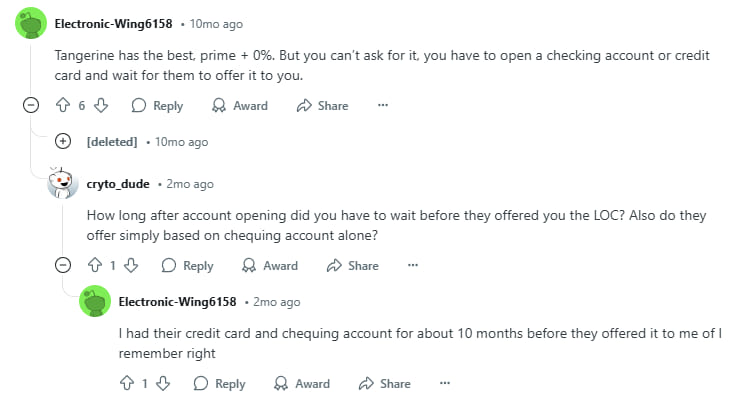Click cryto_dude's Snoo avatar
Screen dimensions: 731x400
63,184
